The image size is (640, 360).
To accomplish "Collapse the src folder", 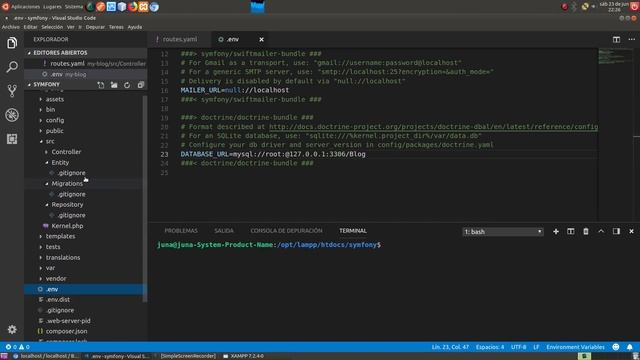I will 50,141.
